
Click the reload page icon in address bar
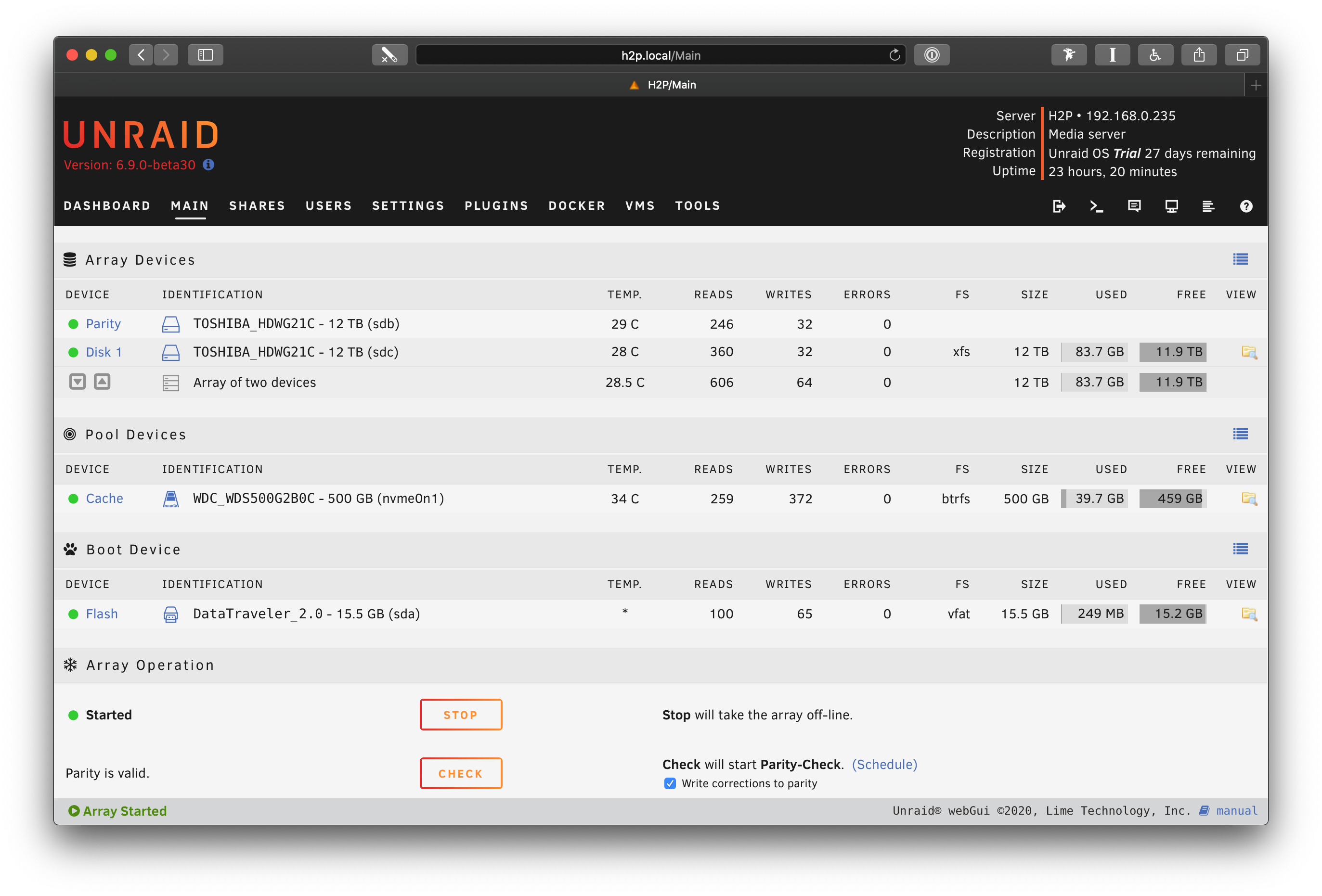pyautogui.click(x=894, y=54)
